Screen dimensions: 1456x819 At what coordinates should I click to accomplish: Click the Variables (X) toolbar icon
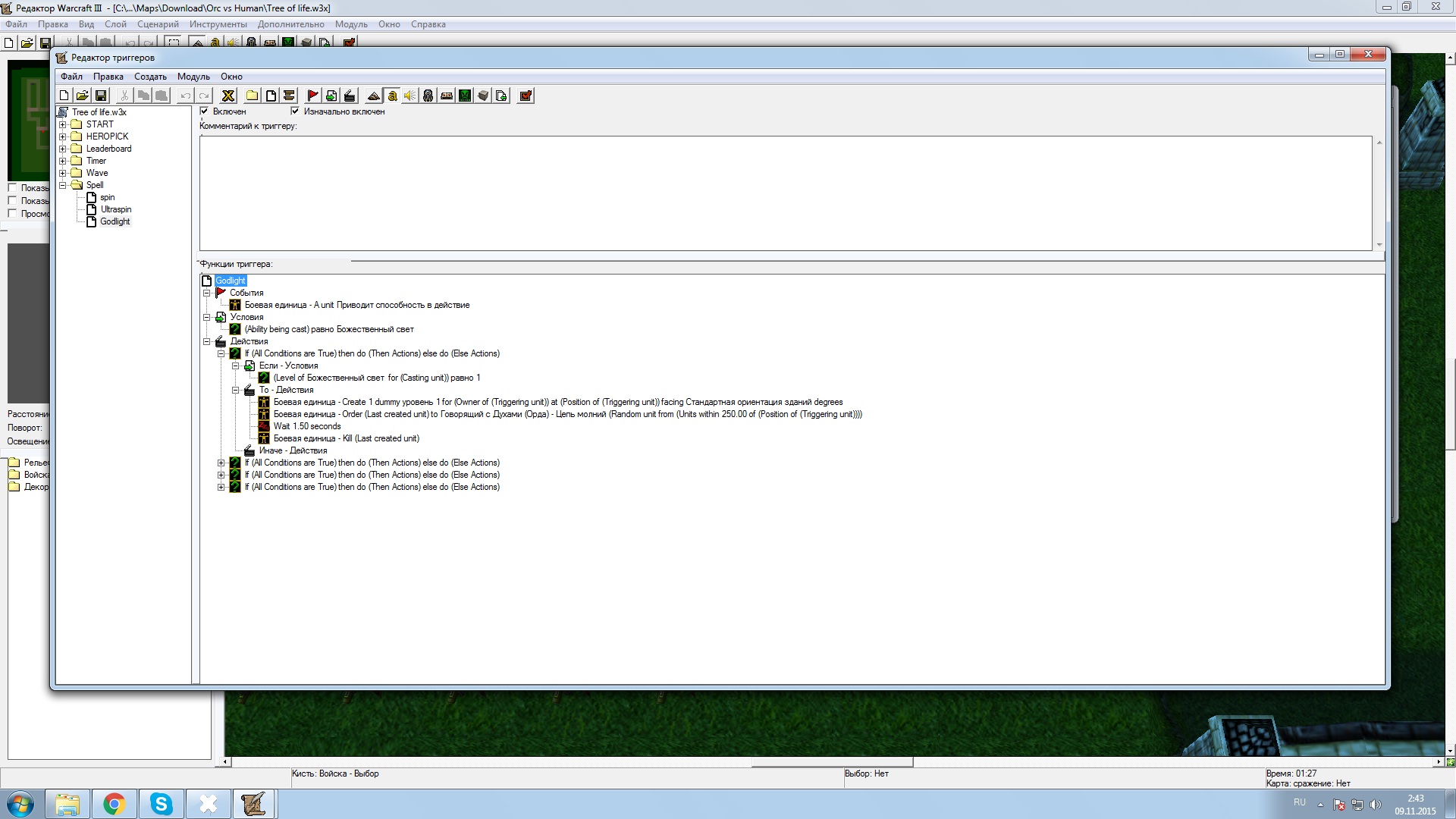point(227,96)
